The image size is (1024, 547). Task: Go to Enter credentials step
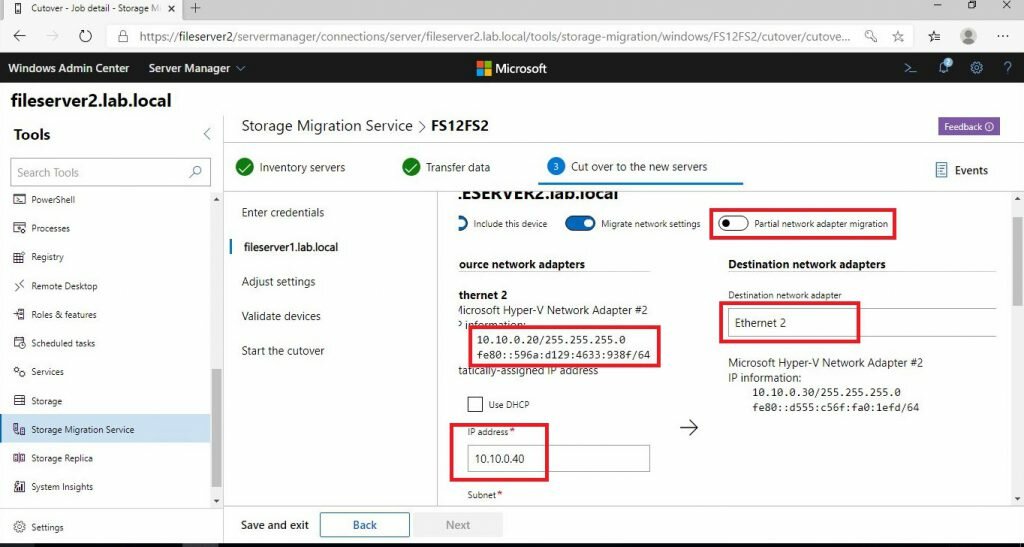283,213
